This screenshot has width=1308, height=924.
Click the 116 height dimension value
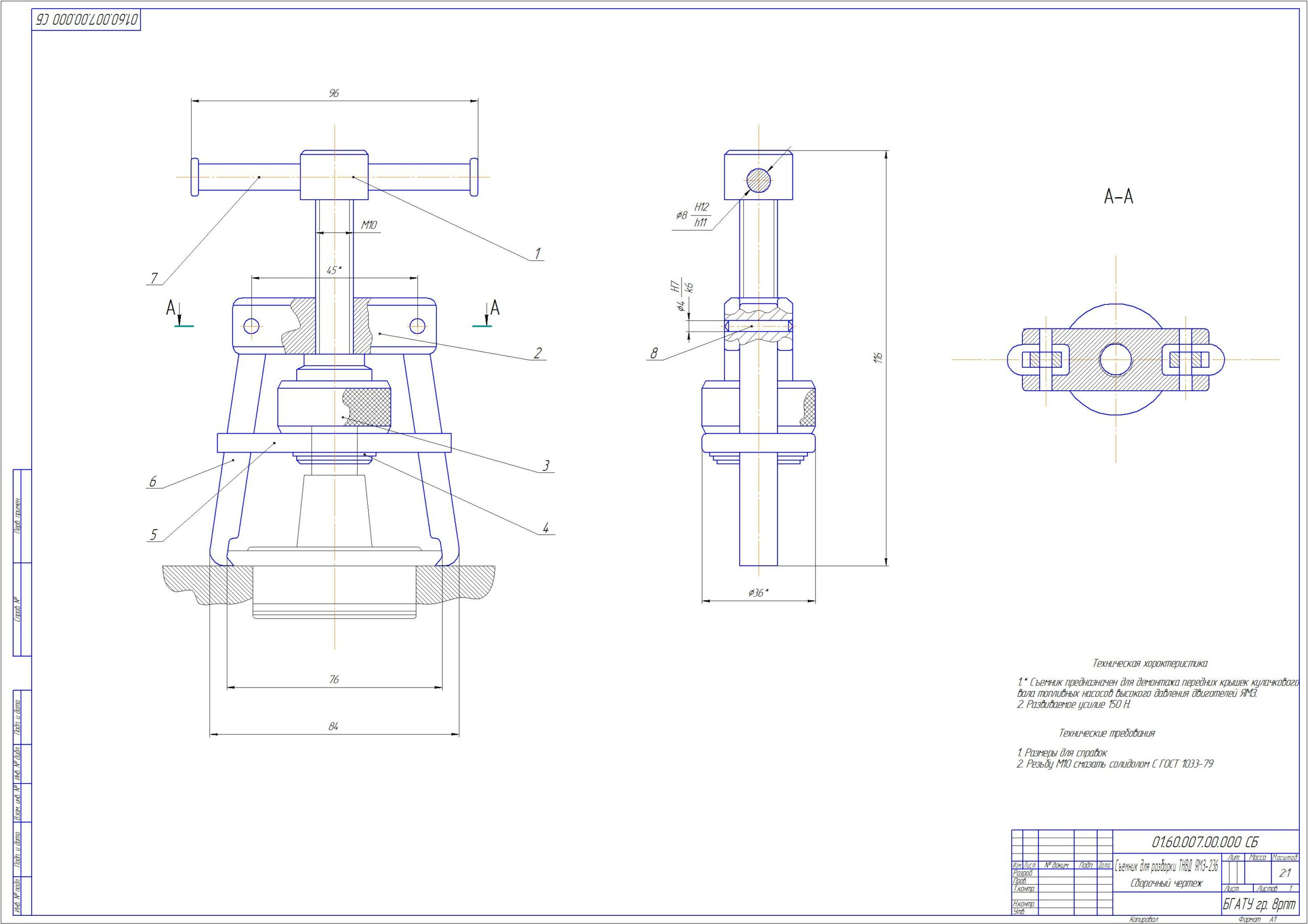(x=878, y=358)
